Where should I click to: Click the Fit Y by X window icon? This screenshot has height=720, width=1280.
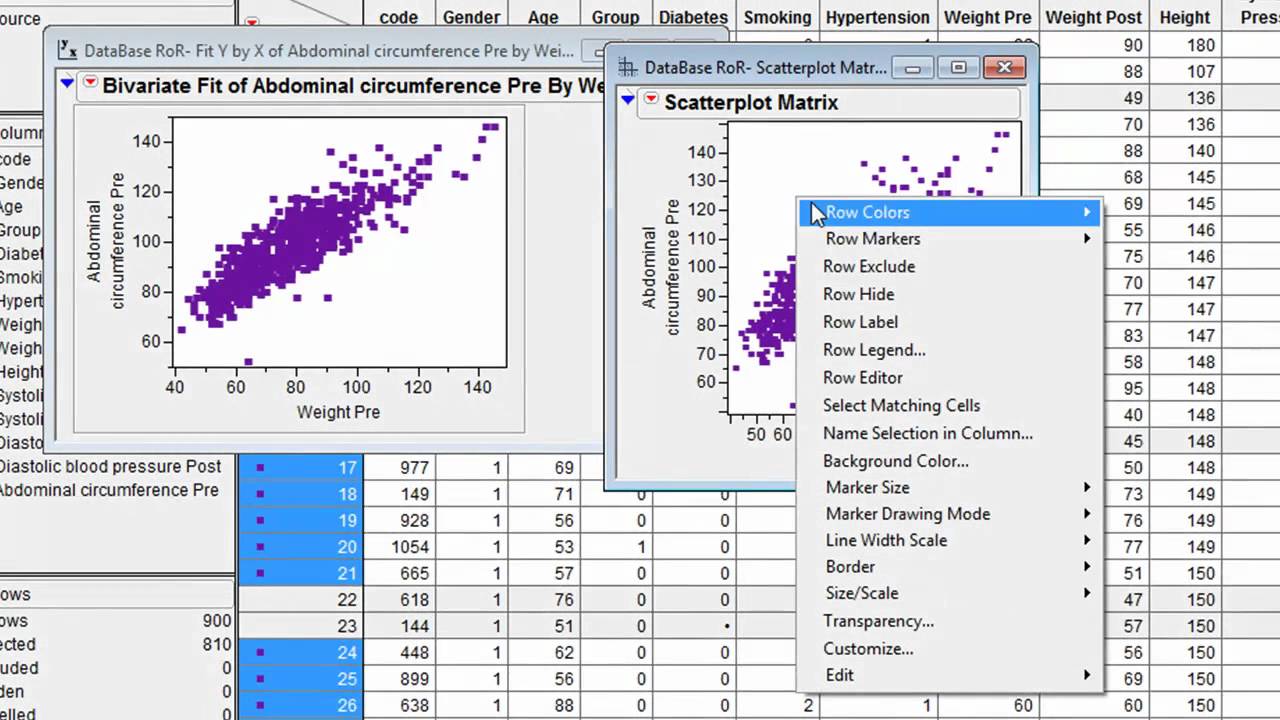(67, 50)
